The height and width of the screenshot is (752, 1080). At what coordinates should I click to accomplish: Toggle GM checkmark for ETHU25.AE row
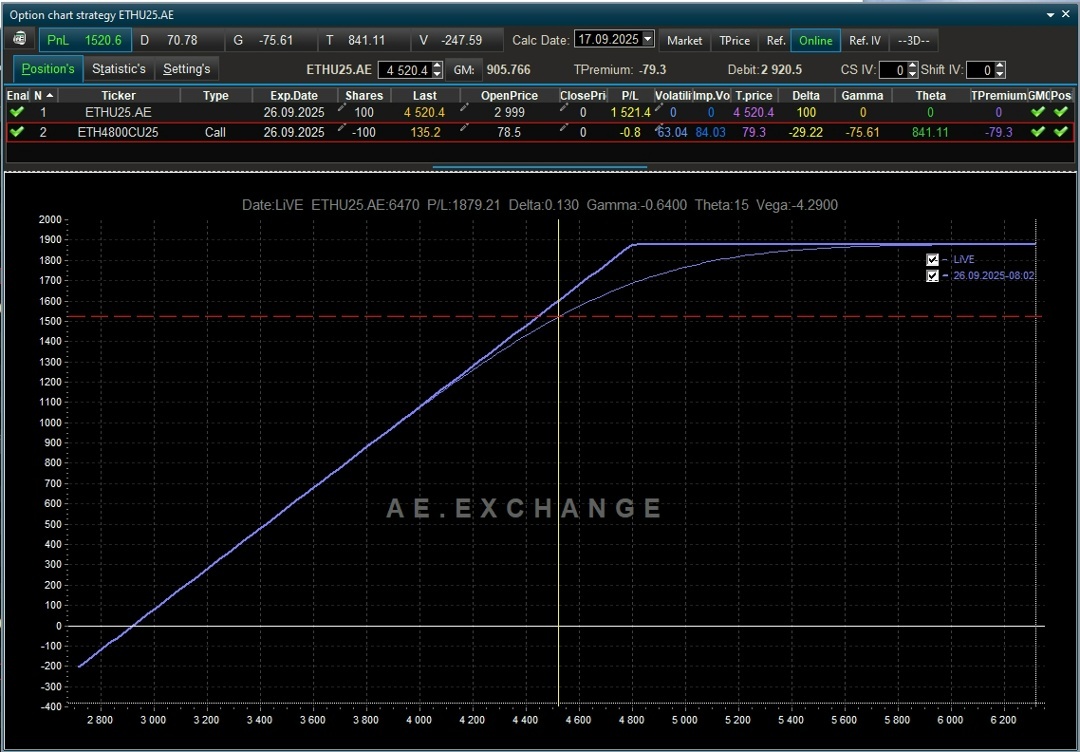tap(1038, 112)
